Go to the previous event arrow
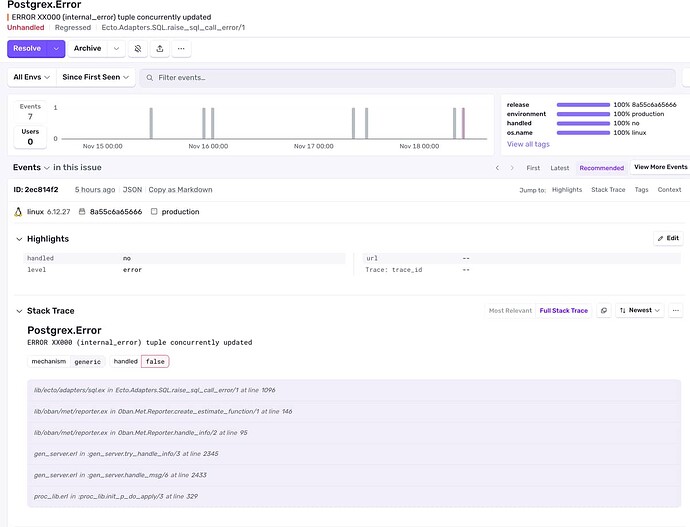The image size is (690, 527). click(498, 168)
